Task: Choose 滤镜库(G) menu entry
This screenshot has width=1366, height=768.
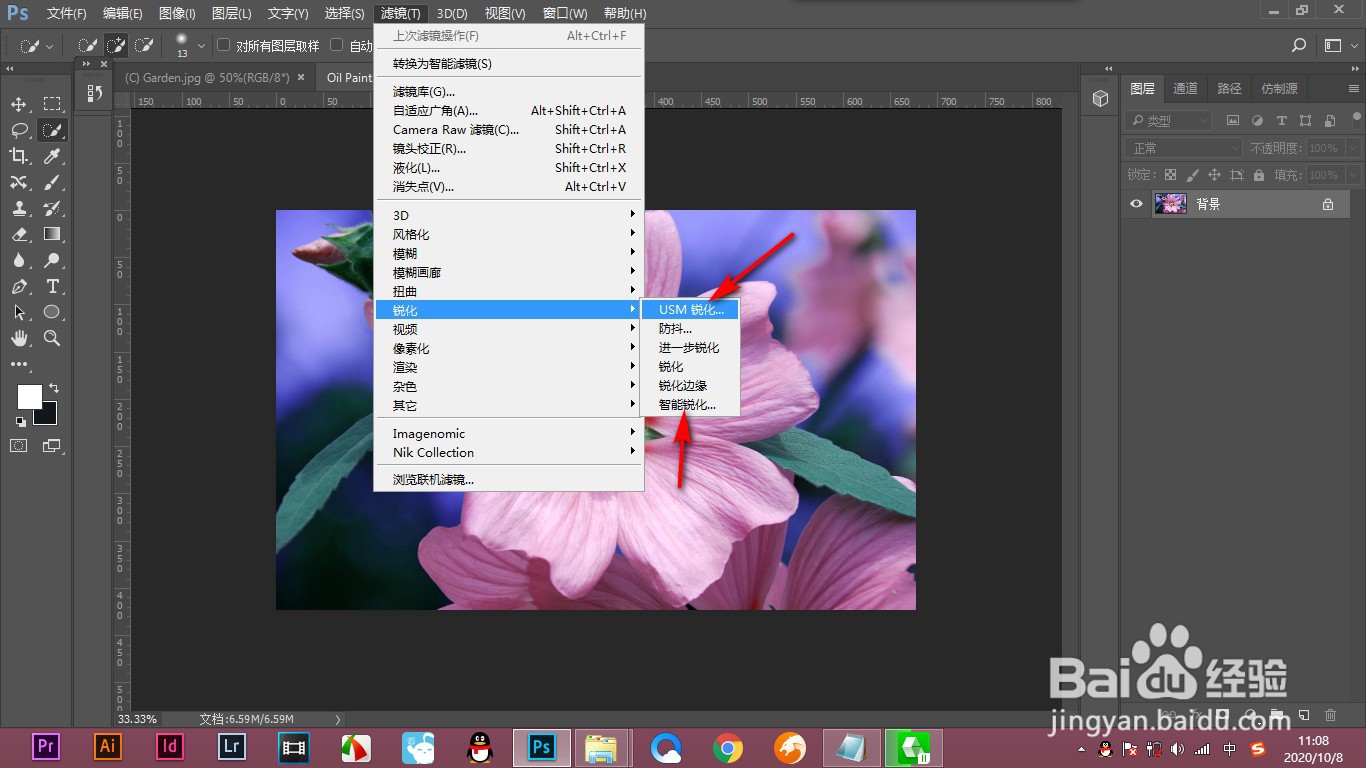Action: click(x=508, y=92)
